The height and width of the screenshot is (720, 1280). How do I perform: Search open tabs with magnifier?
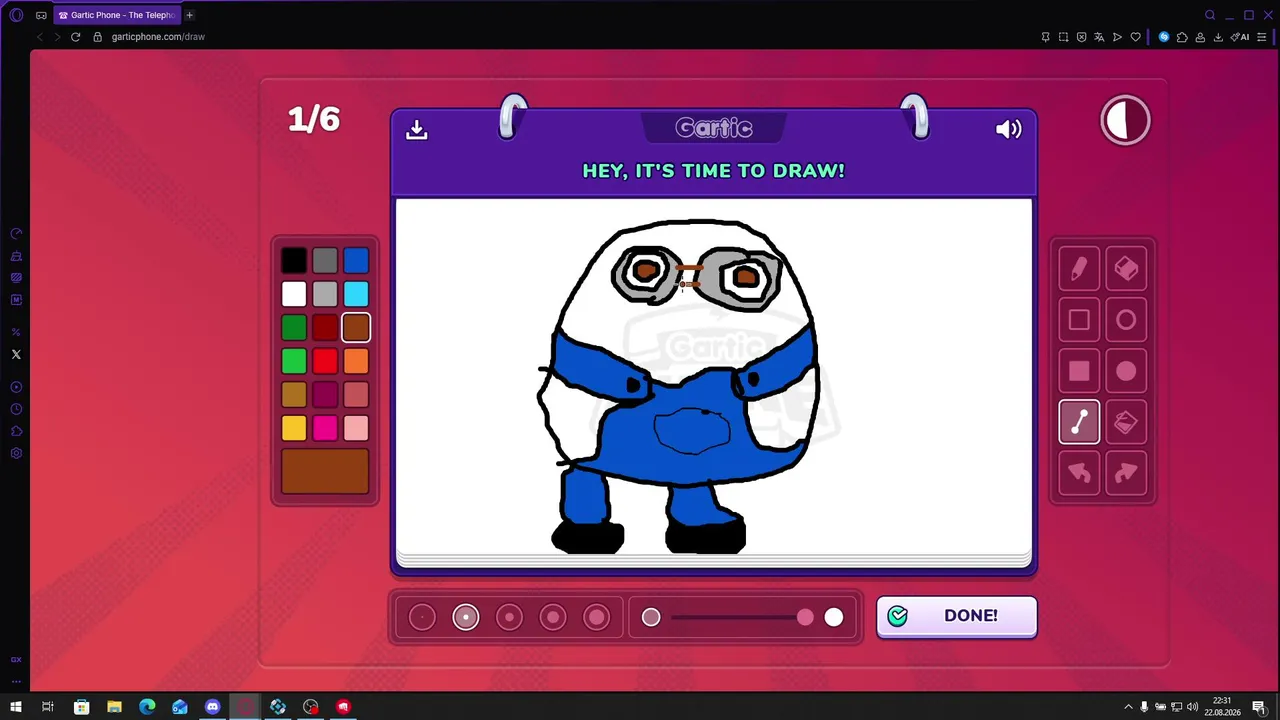[x=1210, y=15]
